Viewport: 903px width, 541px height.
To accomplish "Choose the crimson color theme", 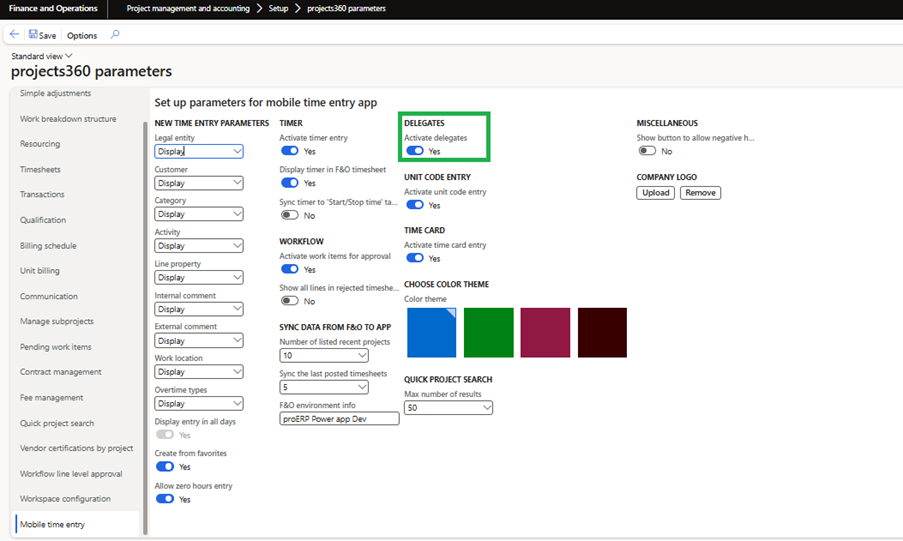I will 545,332.
